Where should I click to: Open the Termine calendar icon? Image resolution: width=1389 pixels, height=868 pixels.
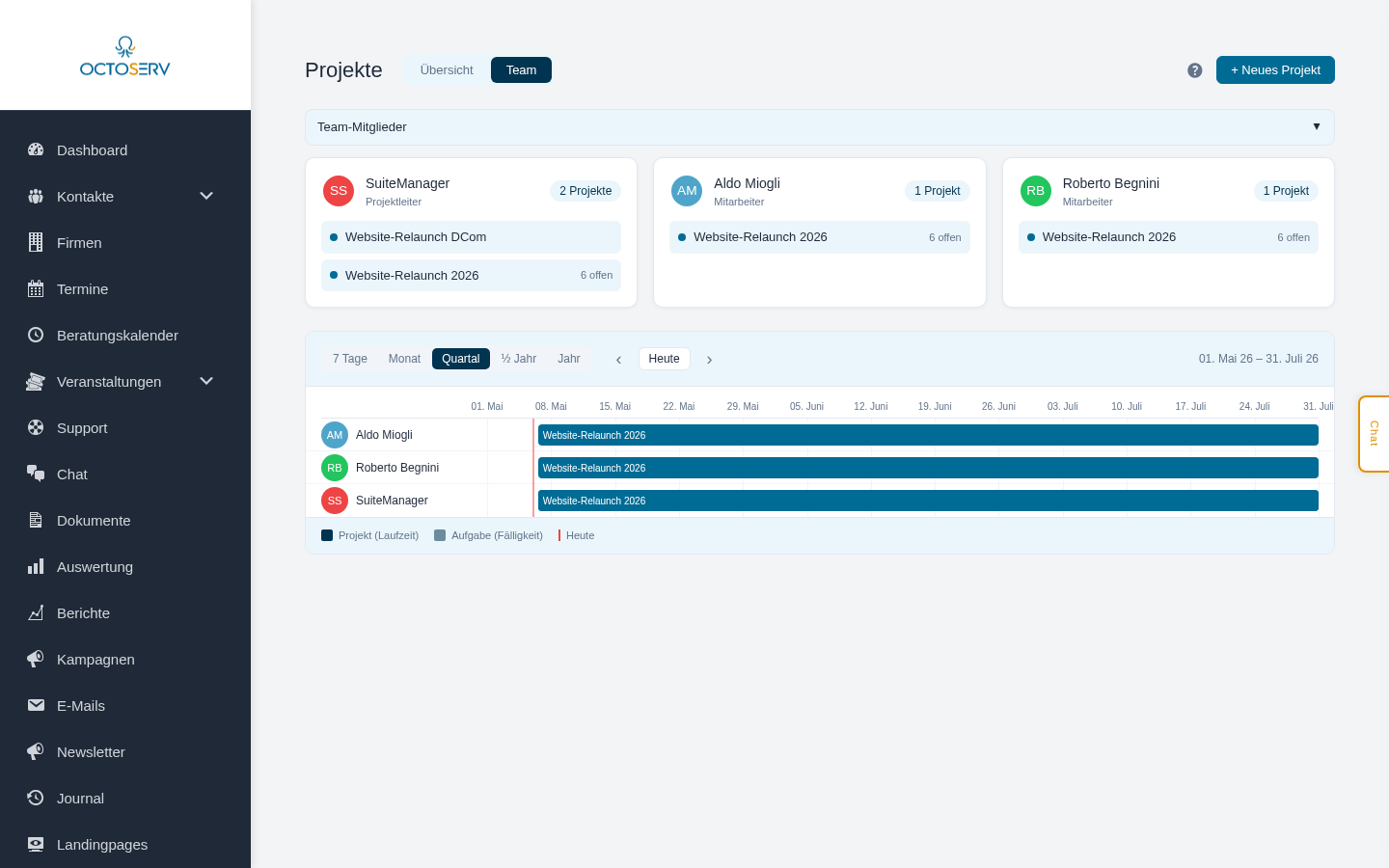point(36,288)
